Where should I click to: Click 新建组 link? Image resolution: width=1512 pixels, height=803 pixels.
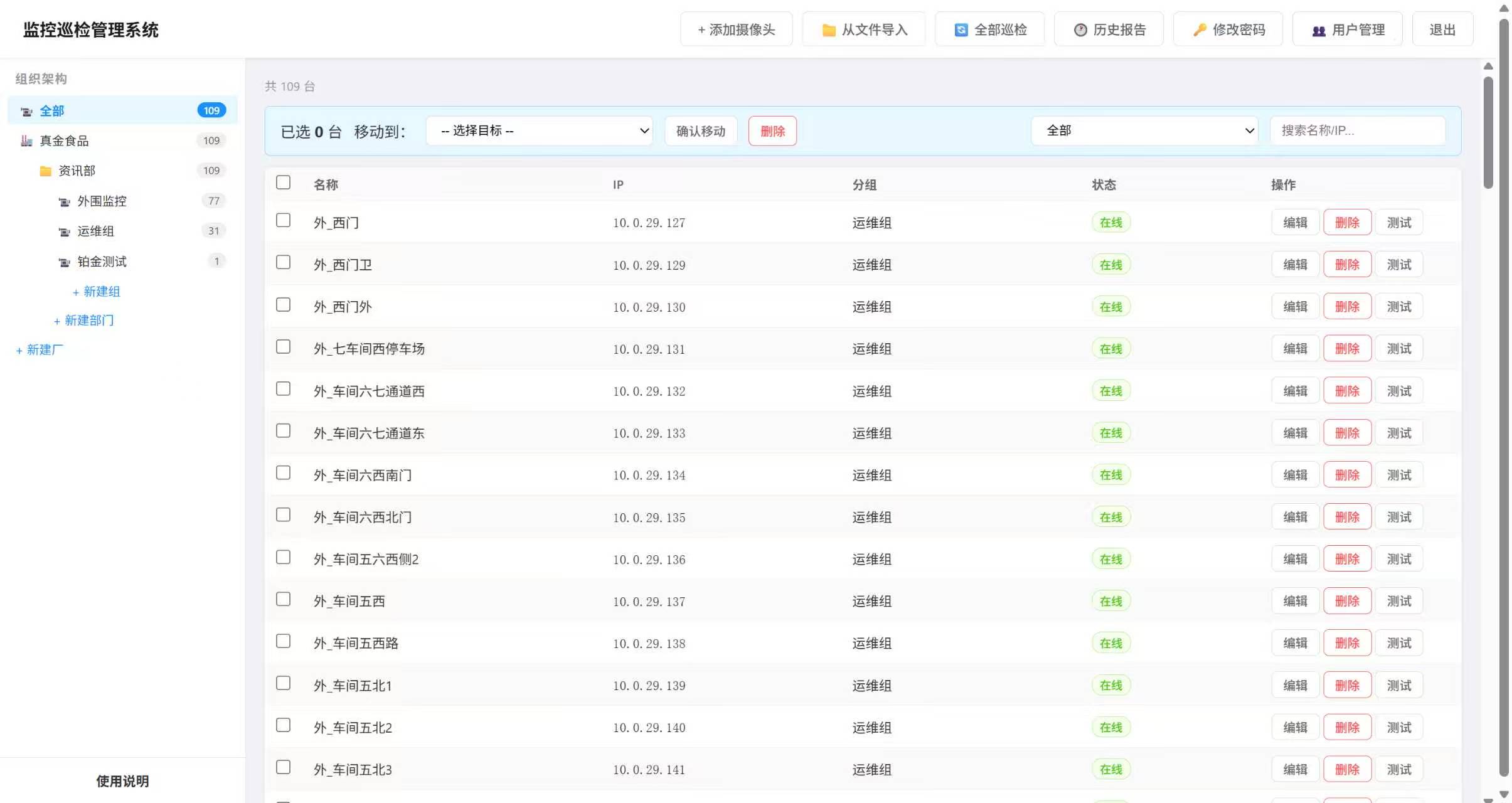pyautogui.click(x=96, y=292)
